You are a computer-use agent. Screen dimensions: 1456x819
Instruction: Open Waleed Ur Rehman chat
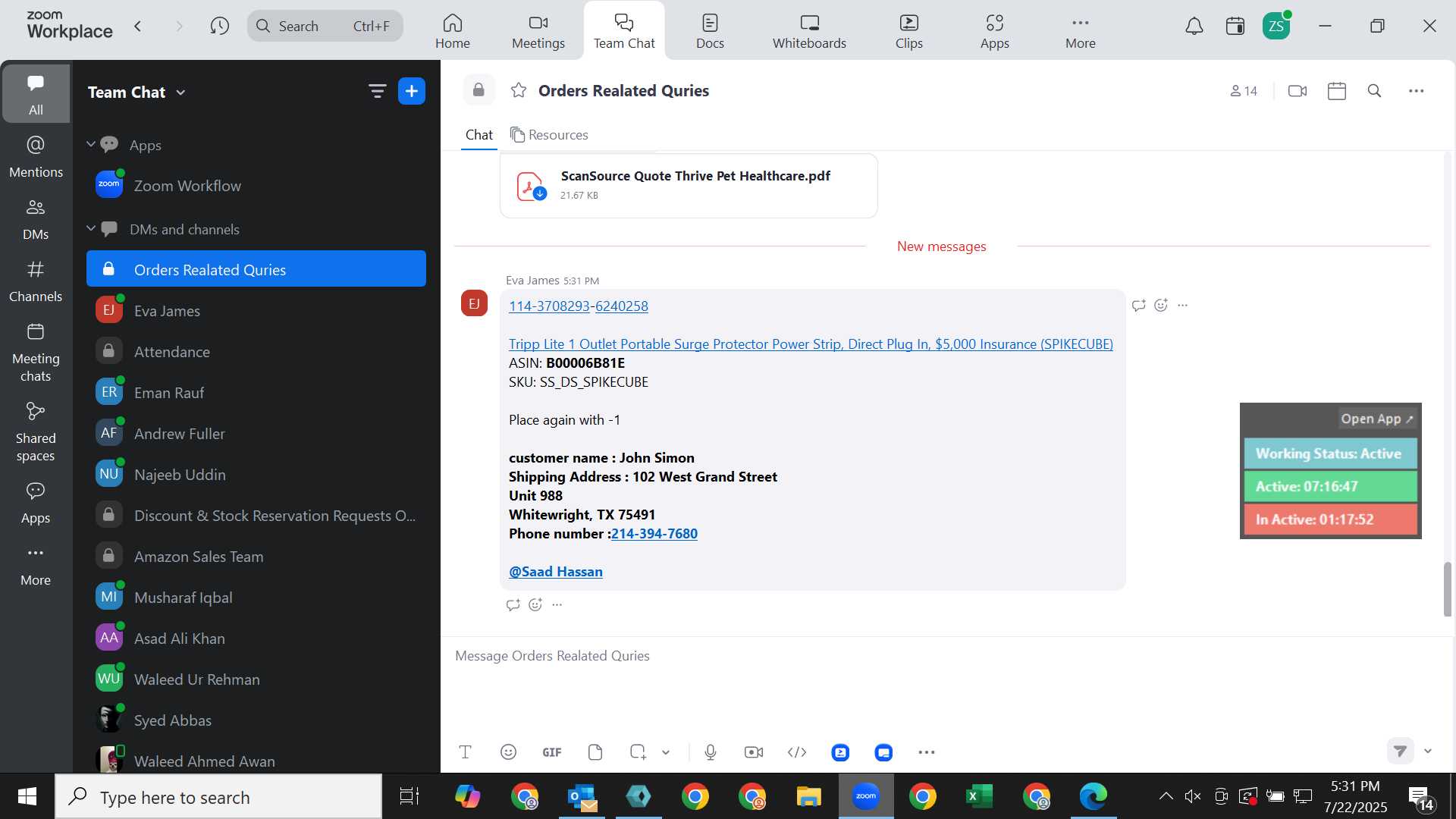point(256,679)
